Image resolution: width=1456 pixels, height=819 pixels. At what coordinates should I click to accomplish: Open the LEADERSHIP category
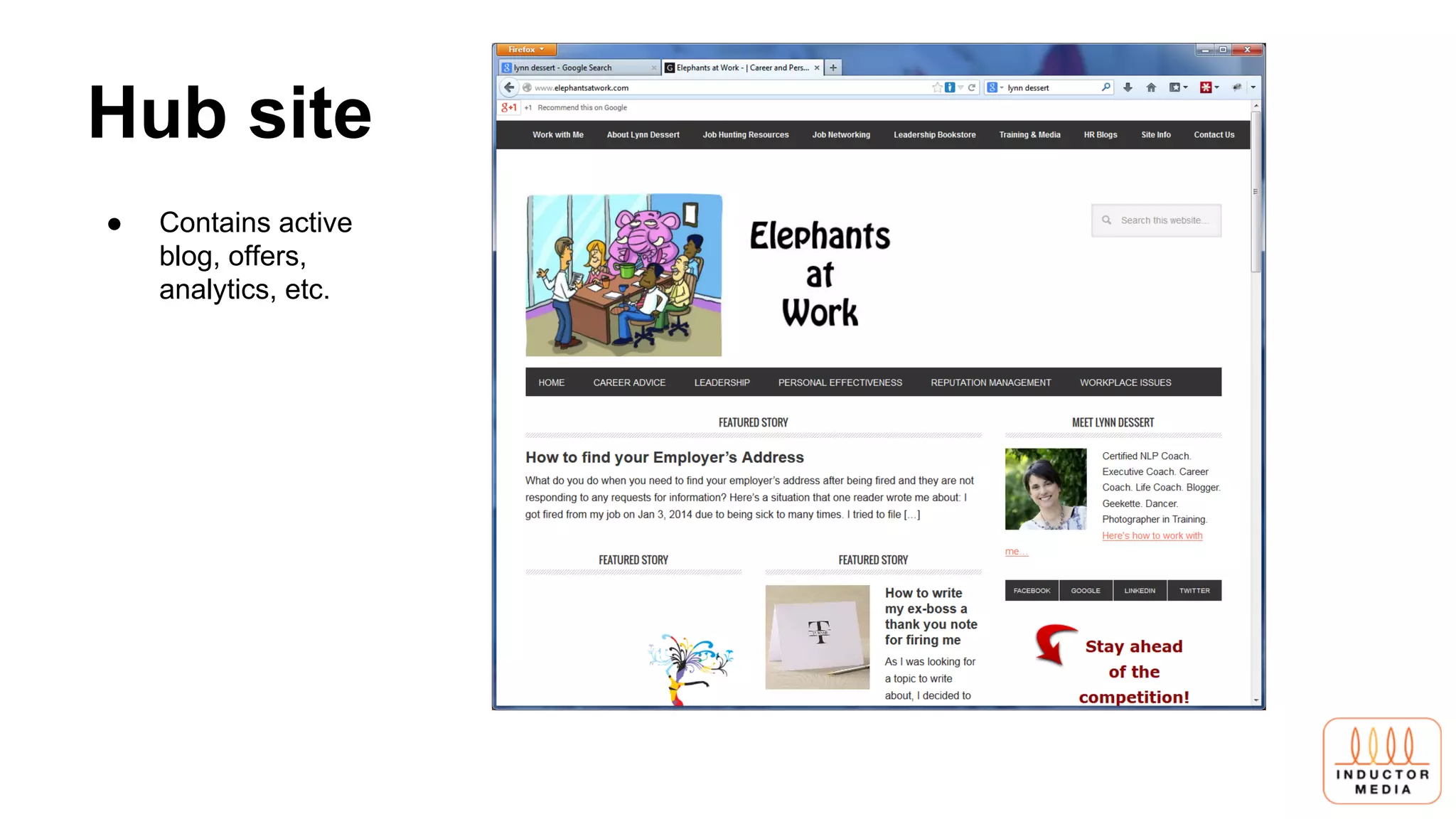pyautogui.click(x=722, y=382)
